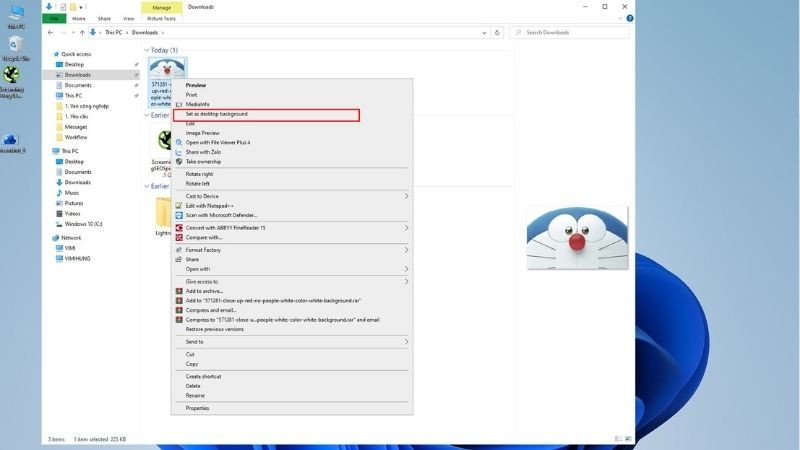Click the File Viewer Plus 4 icon

(179, 142)
